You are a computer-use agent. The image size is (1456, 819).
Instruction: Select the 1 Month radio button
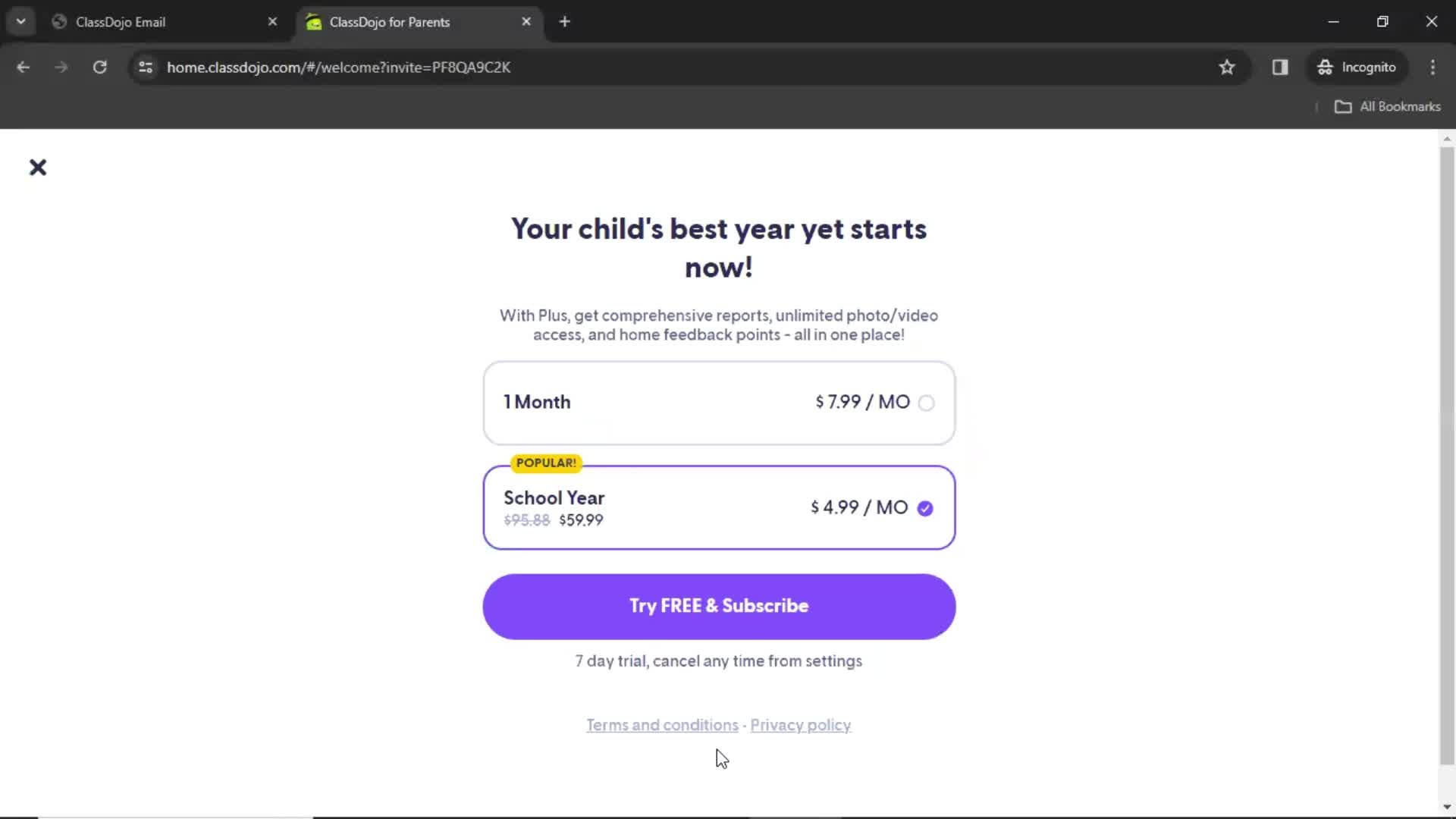[x=925, y=401]
